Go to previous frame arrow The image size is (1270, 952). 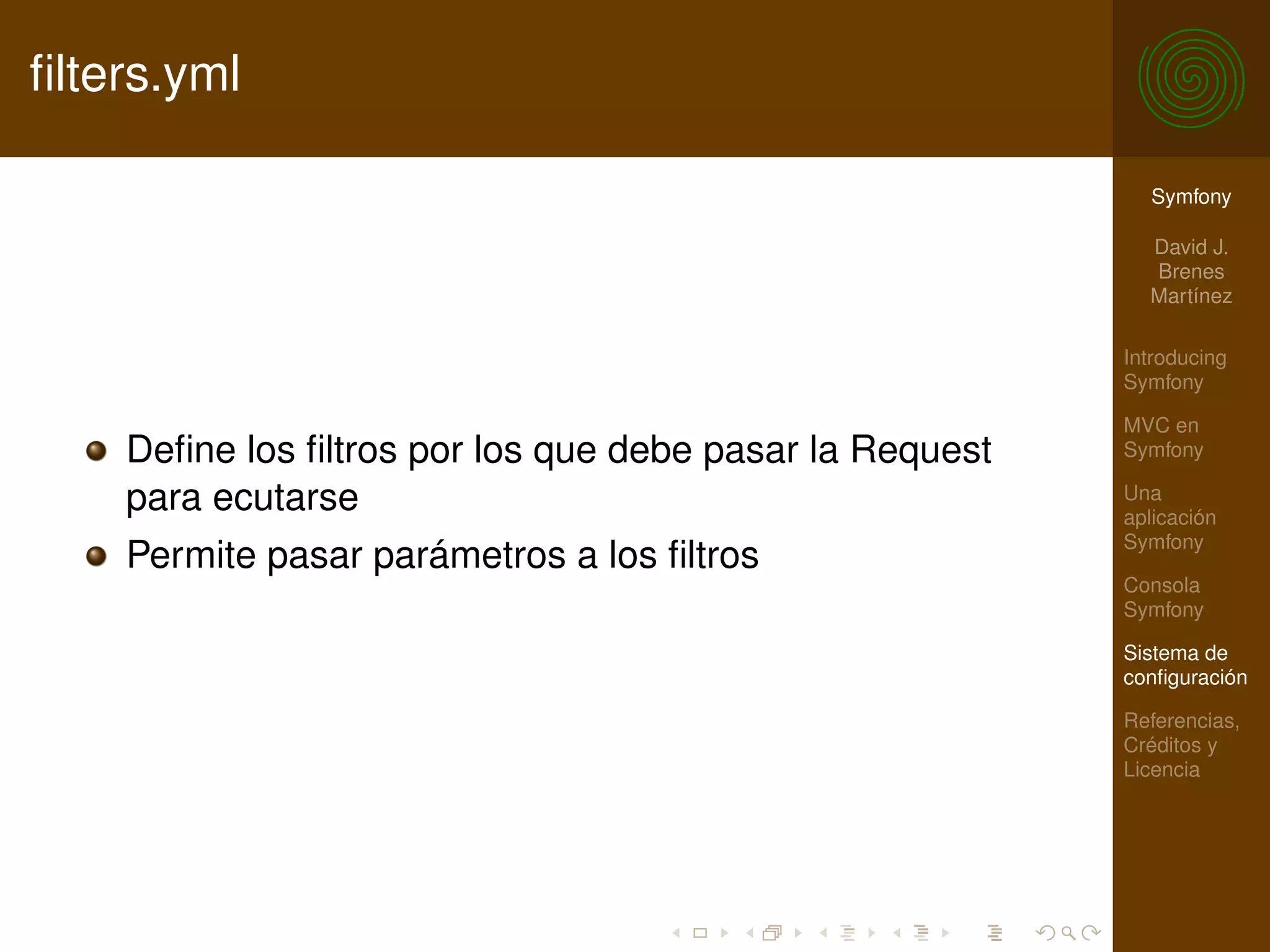pos(750,933)
